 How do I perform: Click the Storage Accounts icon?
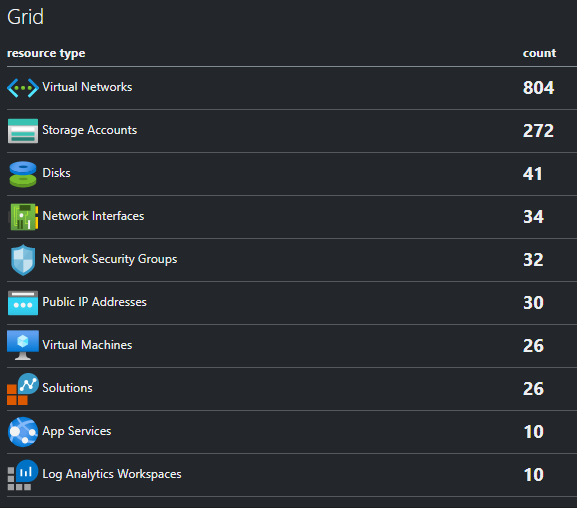[23, 131]
